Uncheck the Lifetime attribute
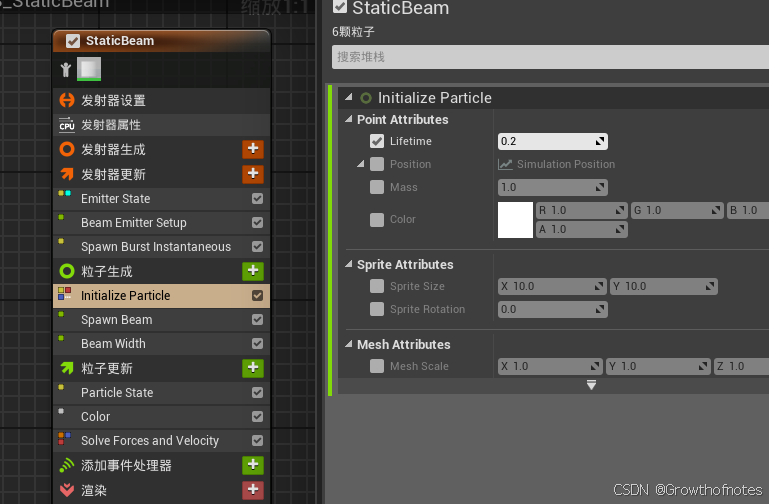 (x=377, y=141)
